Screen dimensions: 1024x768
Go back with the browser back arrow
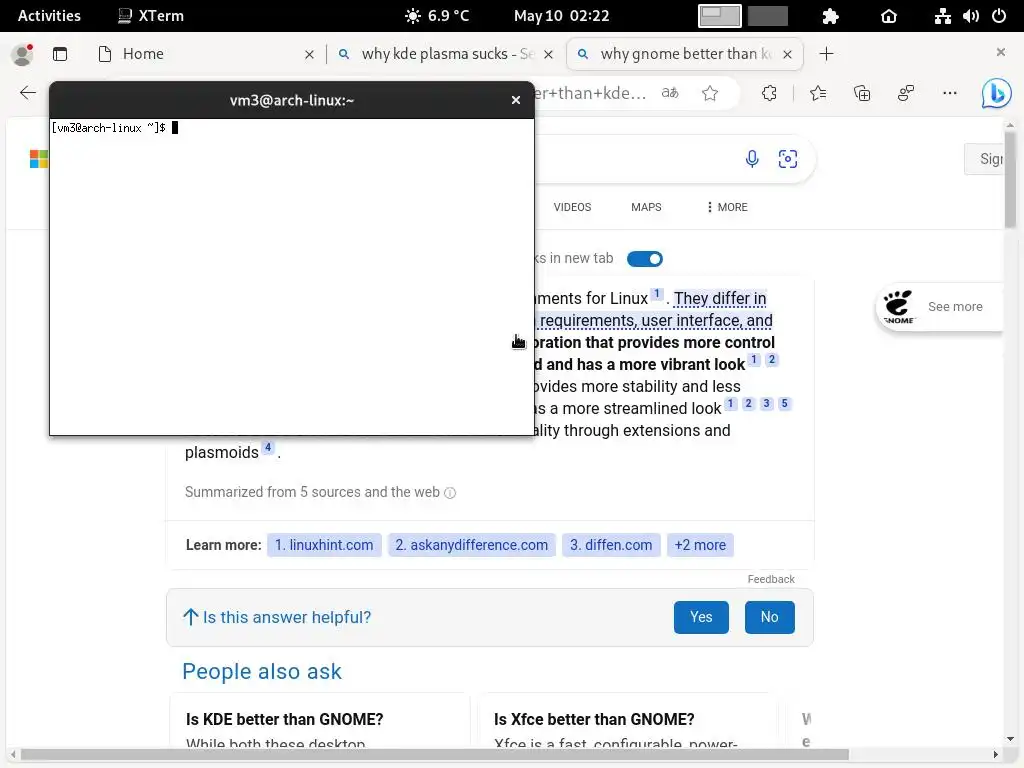tap(28, 93)
